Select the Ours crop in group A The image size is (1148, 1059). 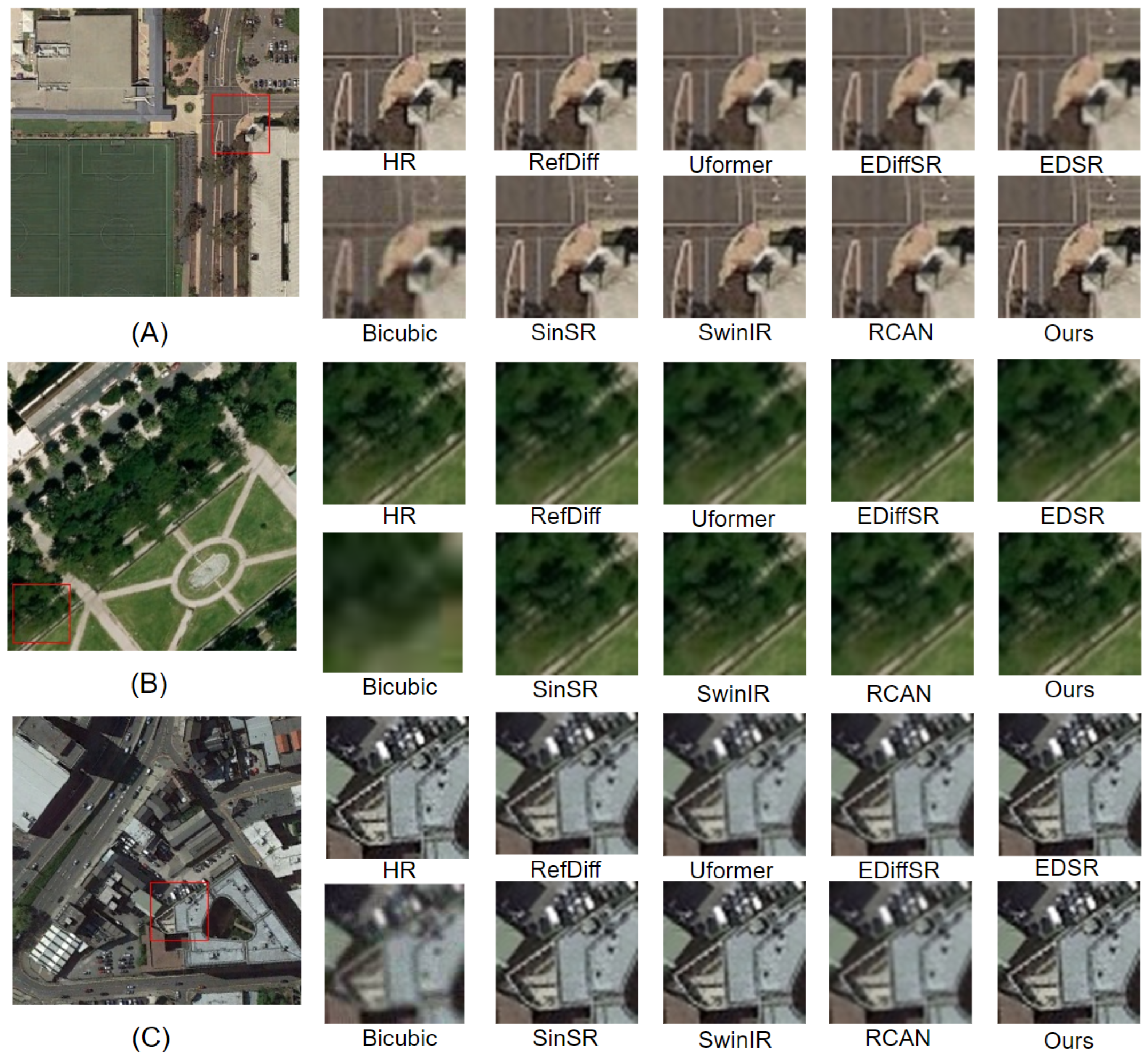coord(1069,247)
